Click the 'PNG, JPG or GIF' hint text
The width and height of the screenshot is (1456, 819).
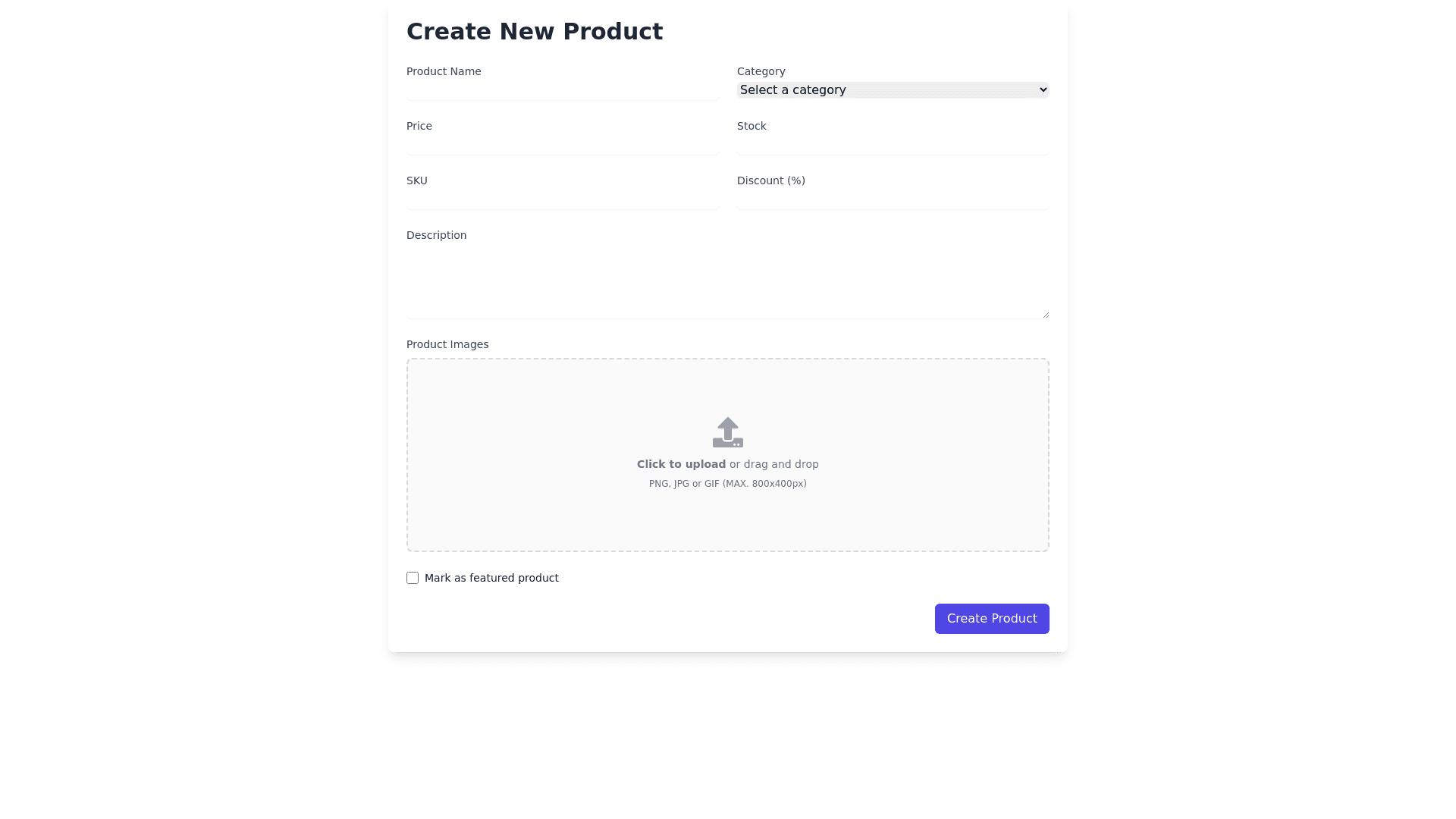coord(727,483)
